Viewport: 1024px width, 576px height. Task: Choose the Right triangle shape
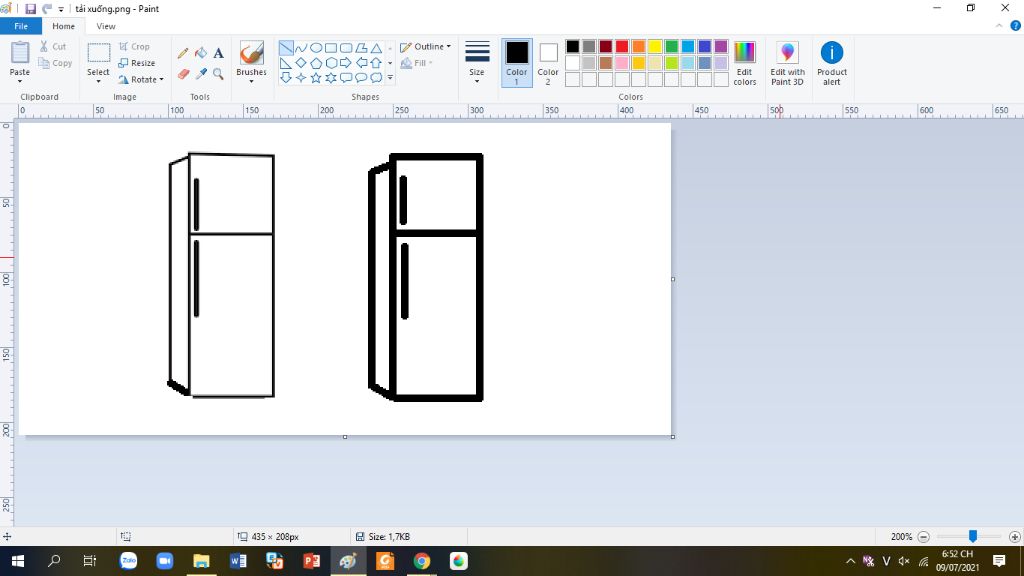click(x=286, y=63)
